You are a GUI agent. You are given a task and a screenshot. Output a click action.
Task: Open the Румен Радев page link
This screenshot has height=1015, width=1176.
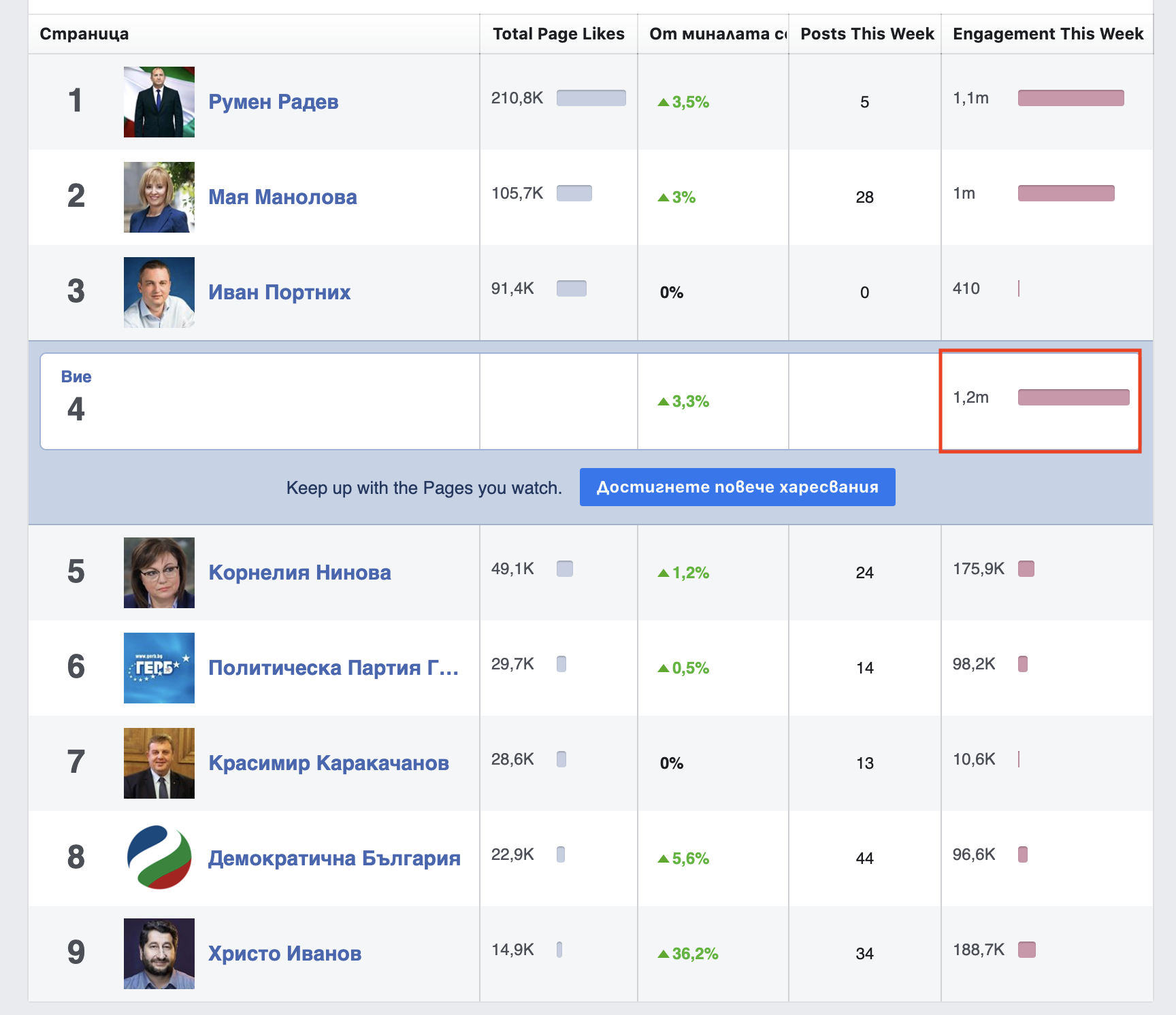pos(273,102)
